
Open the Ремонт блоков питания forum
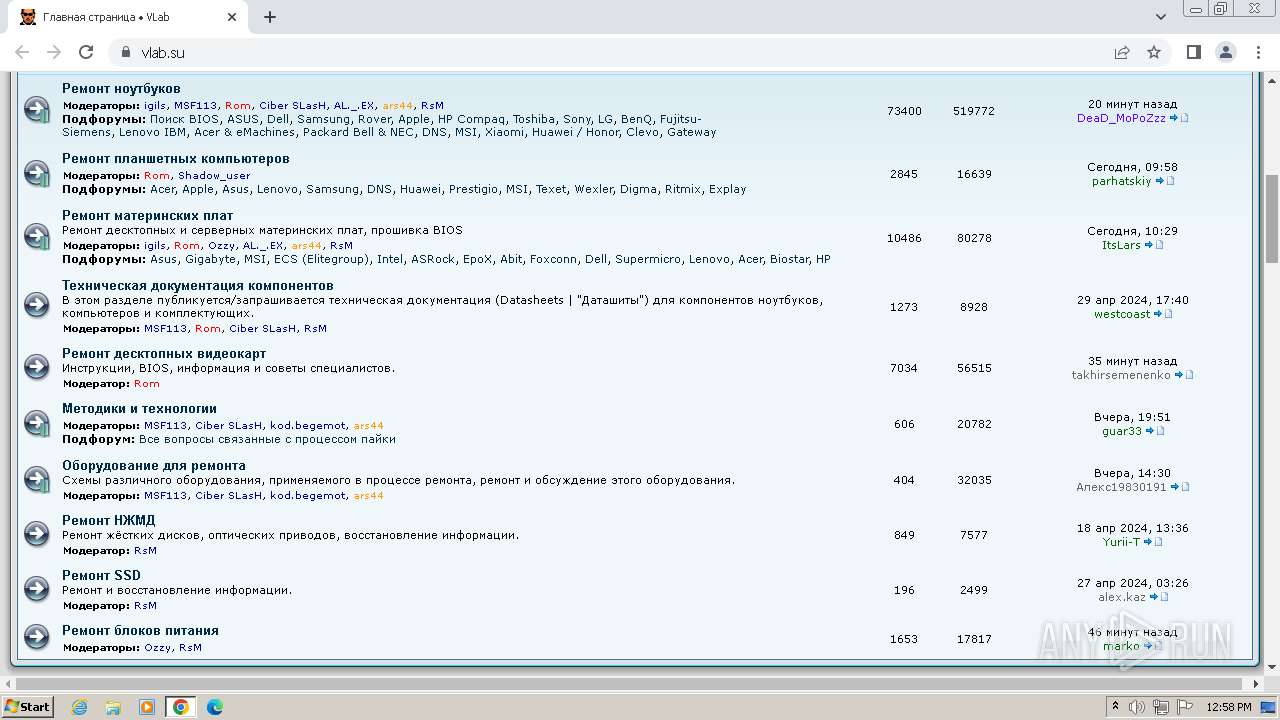(x=140, y=631)
